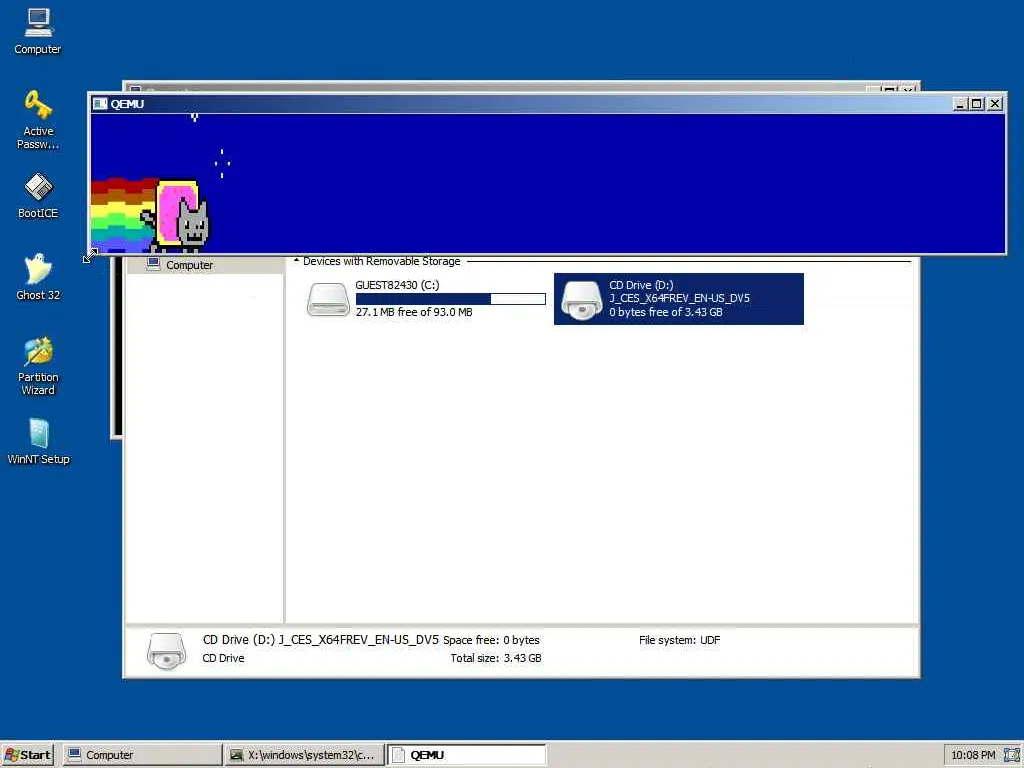Launch BootICE from the desktop

pyautogui.click(x=38, y=195)
